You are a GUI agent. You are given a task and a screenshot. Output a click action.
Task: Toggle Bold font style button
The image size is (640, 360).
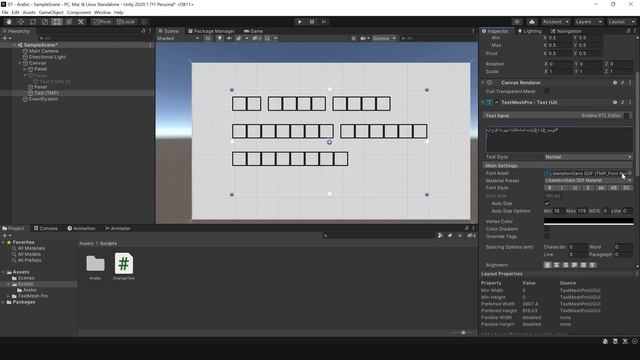click(x=550, y=188)
